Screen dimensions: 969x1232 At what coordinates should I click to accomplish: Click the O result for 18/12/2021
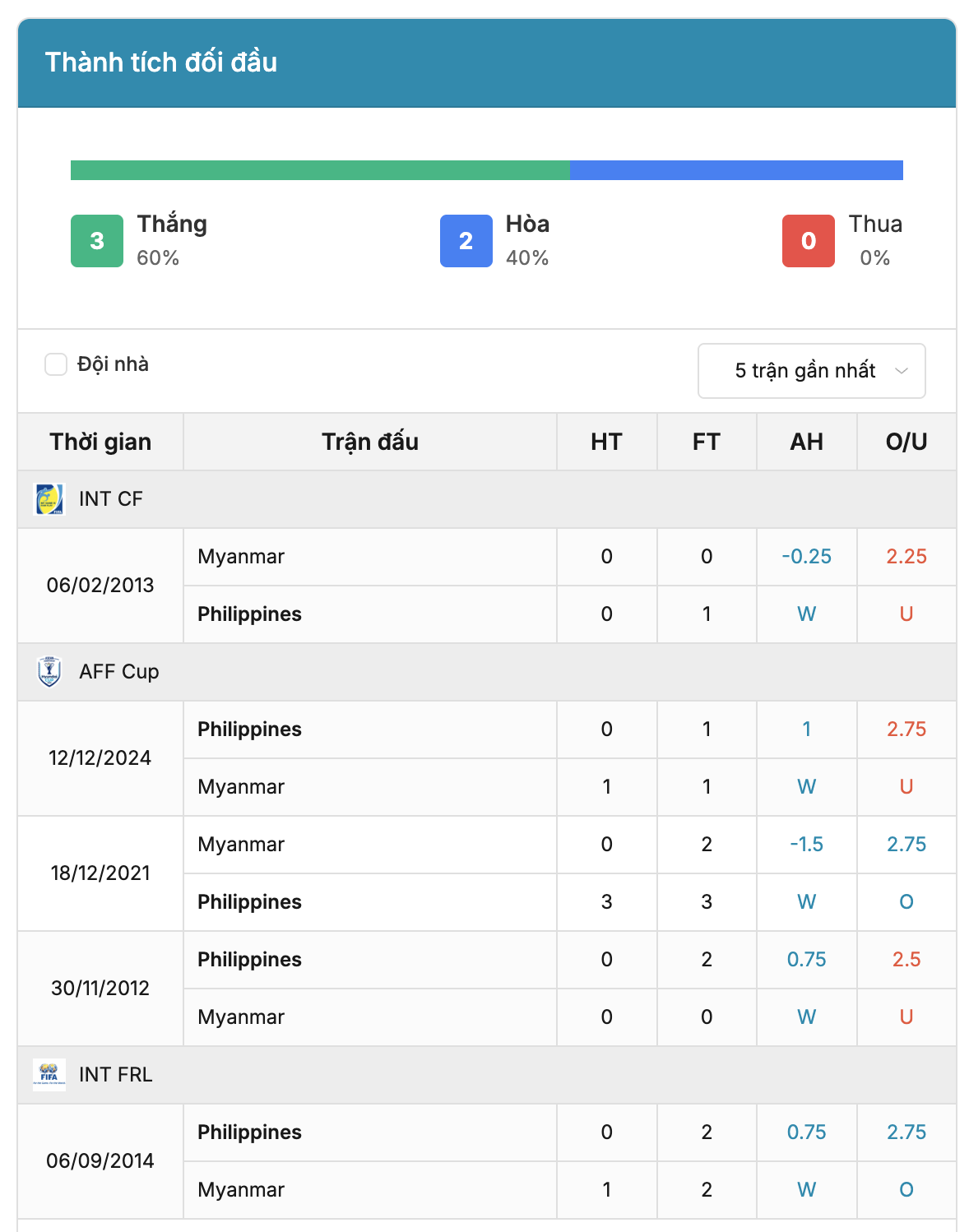pos(906,902)
